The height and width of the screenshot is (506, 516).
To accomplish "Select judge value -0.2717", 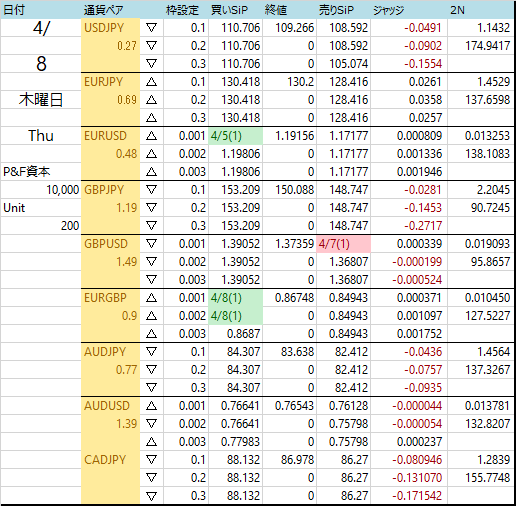I will [x=423, y=226].
